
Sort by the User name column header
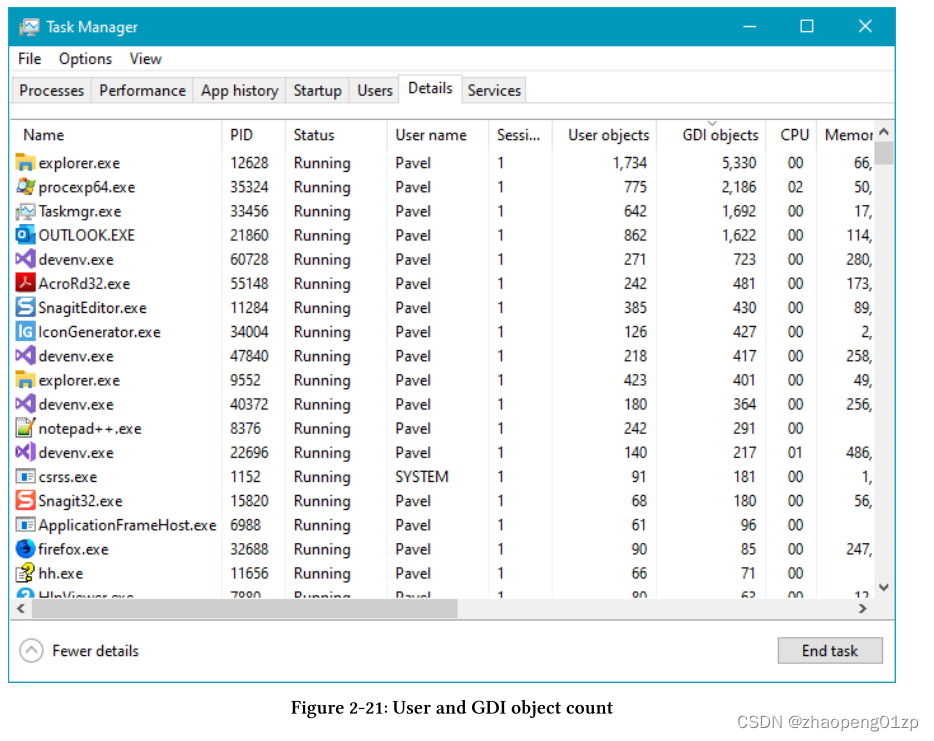coord(438,135)
